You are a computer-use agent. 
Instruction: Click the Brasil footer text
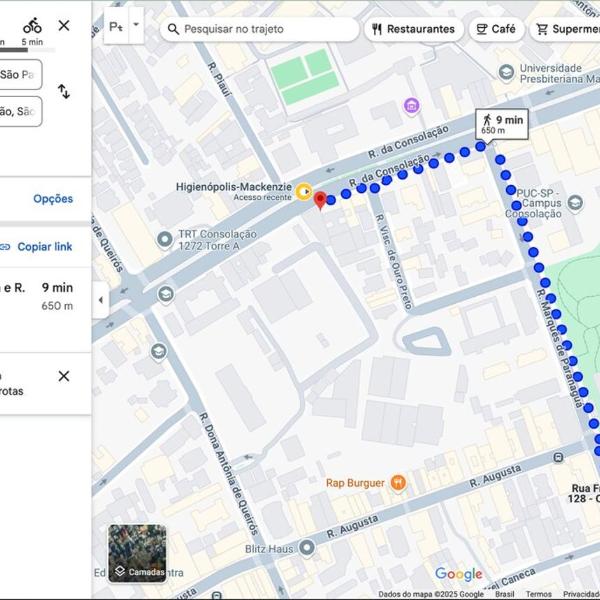coord(505,594)
